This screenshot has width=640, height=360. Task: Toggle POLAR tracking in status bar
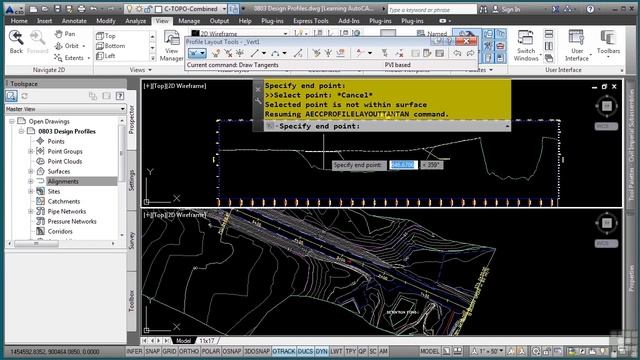tap(211, 351)
